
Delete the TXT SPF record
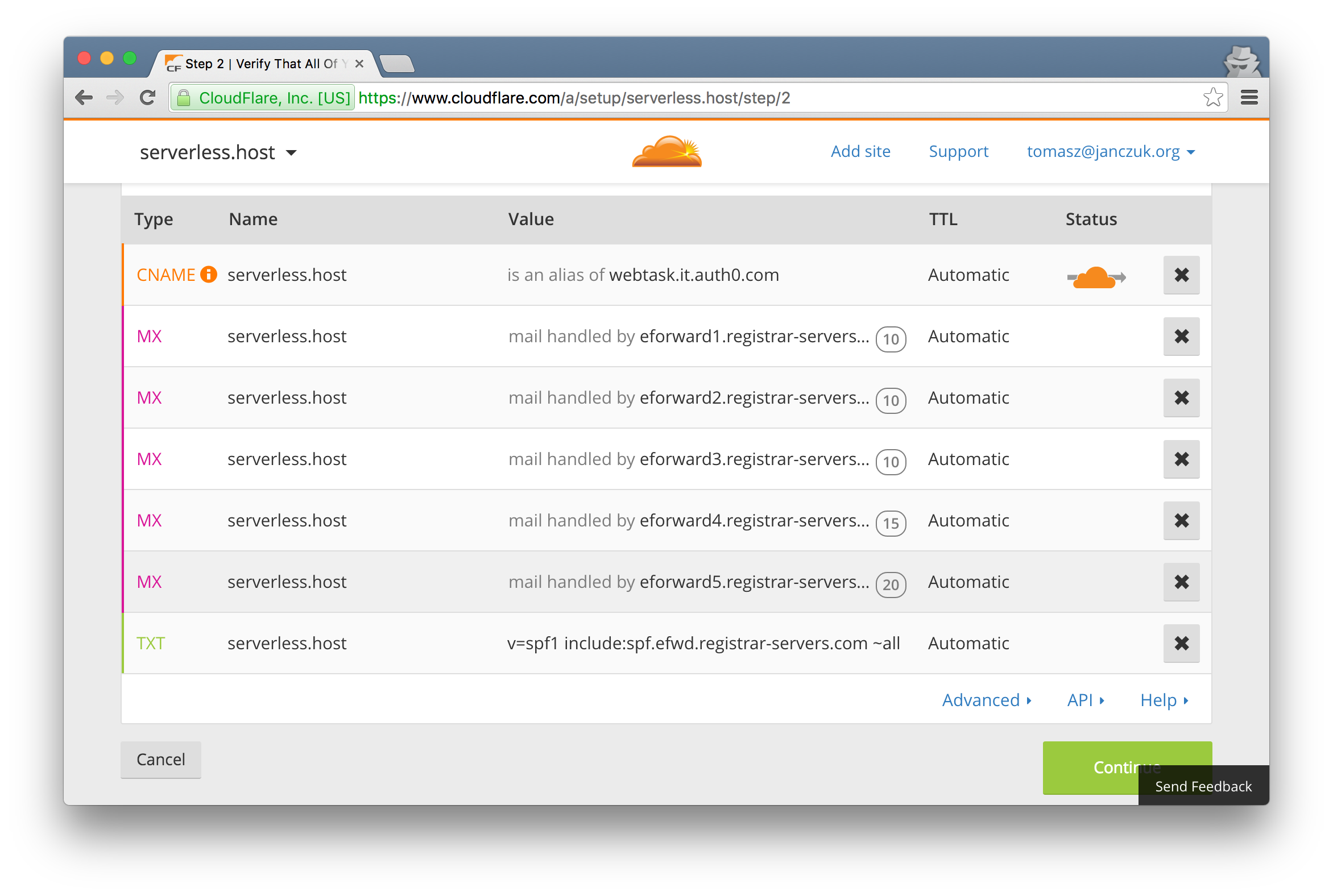click(1182, 643)
